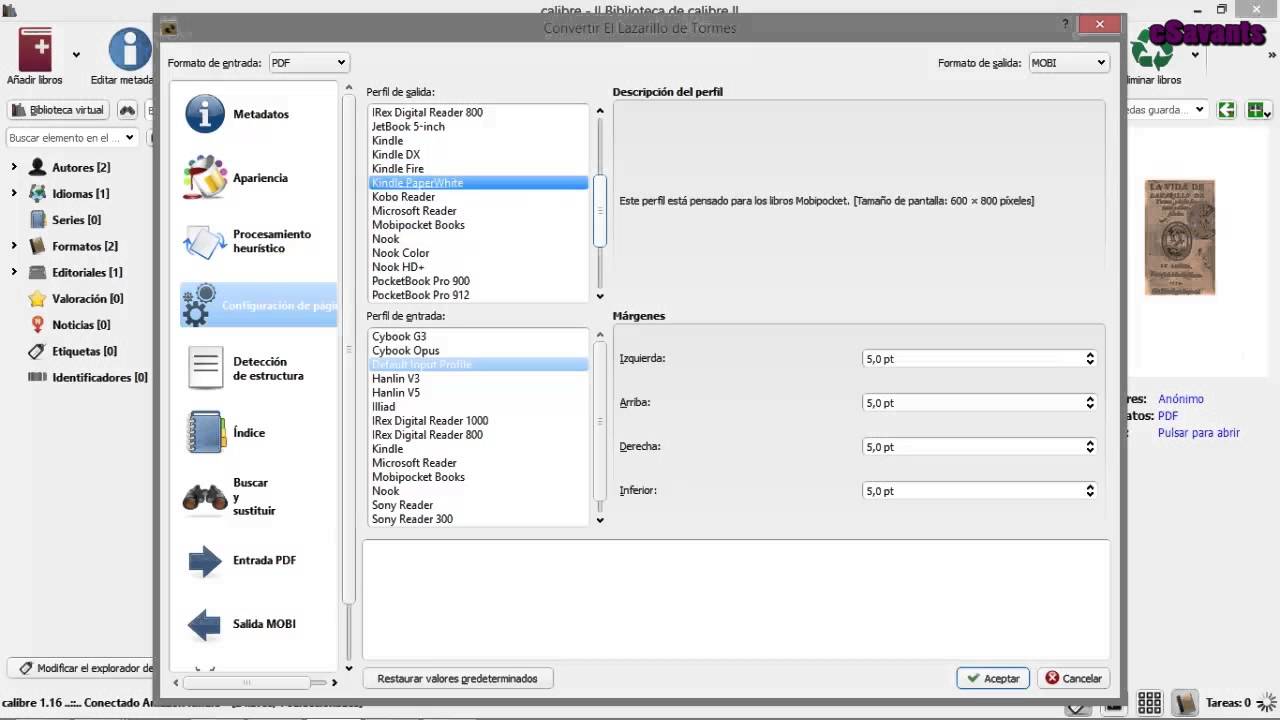The height and width of the screenshot is (720, 1280).
Task: Click output profile list scrollbar down arrow
Action: (x=600, y=296)
